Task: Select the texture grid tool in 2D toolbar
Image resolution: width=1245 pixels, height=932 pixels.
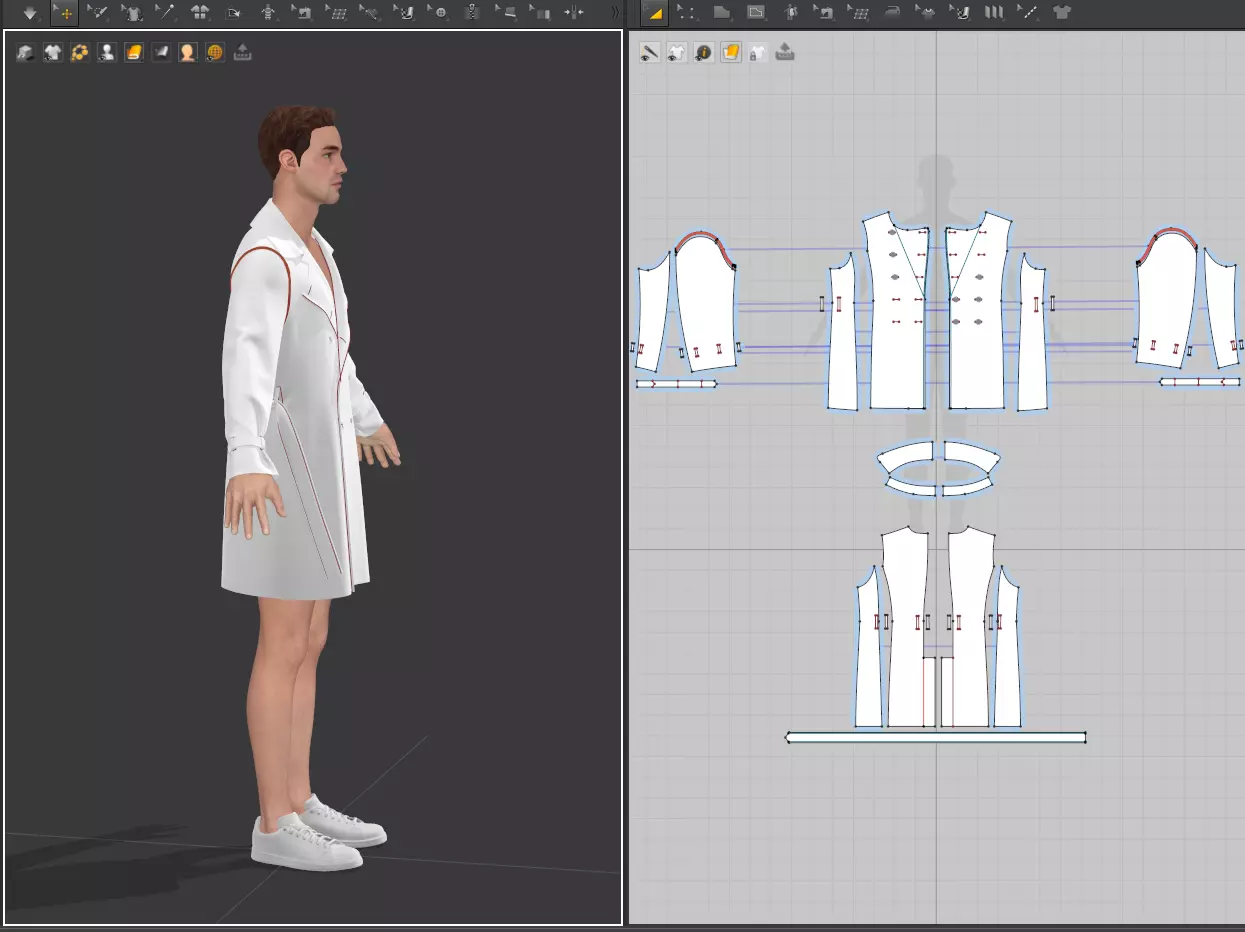Action: [x=858, y=13]
